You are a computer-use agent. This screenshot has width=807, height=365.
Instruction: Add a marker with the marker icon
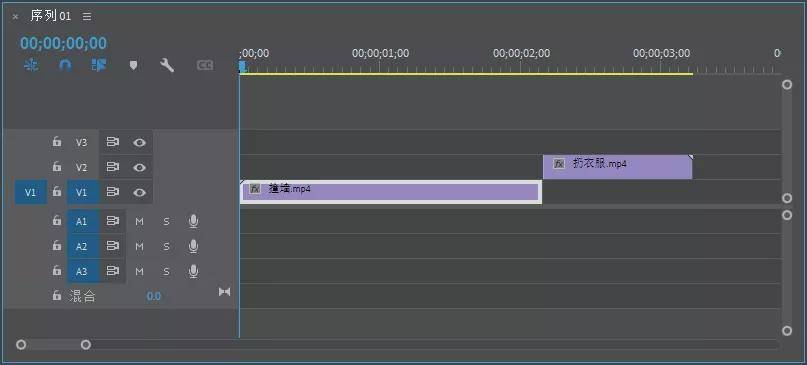point(133,65)
